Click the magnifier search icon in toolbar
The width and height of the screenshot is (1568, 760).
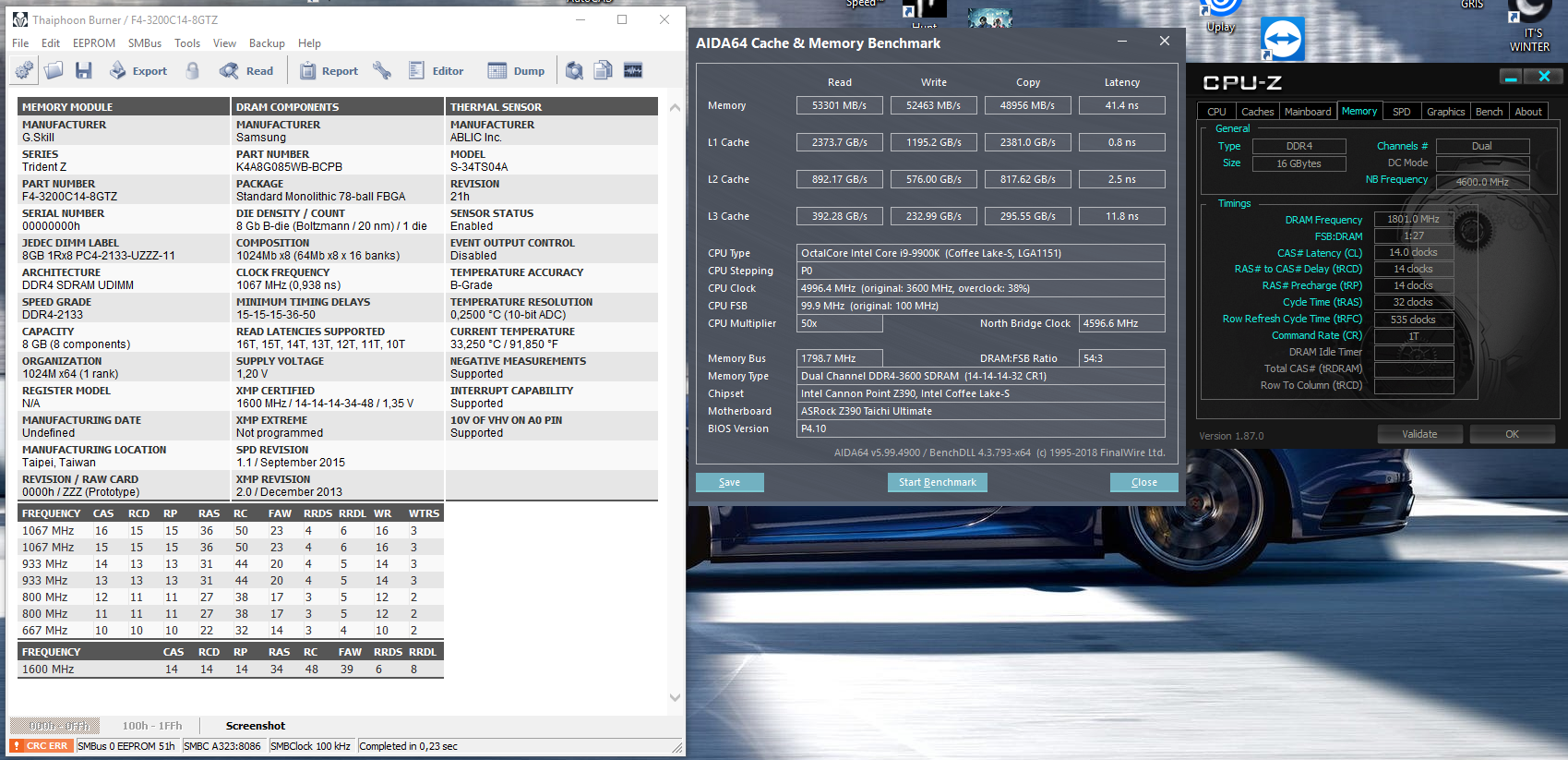pyautogui.click(x=574, y=70)
